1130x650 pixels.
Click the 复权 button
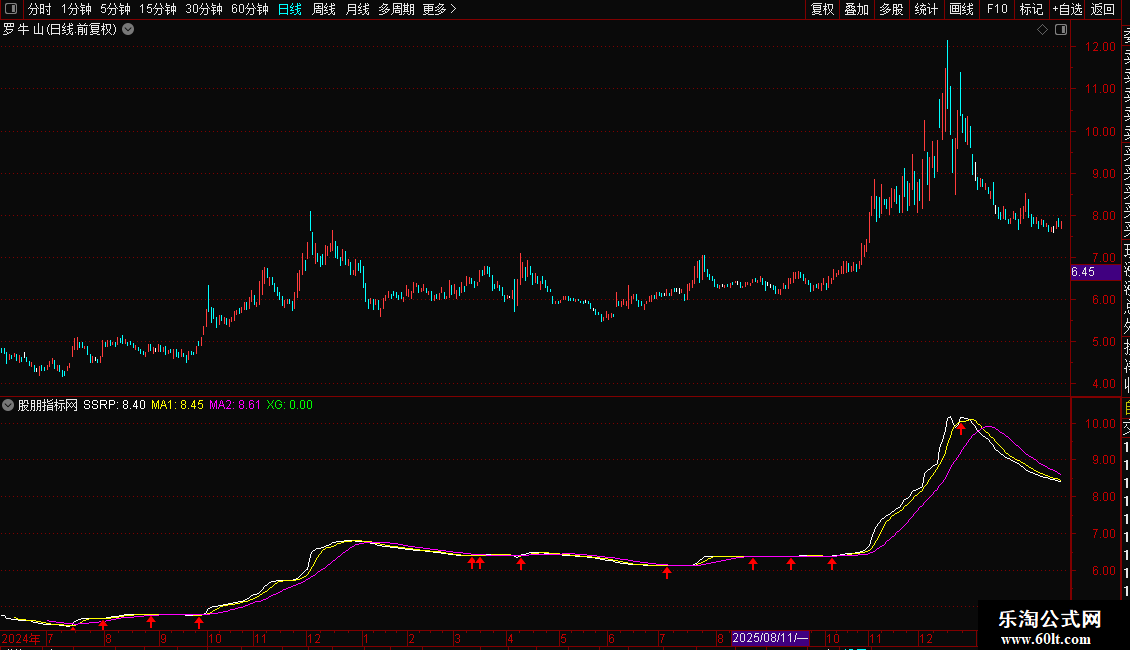[x=822, y=9]
